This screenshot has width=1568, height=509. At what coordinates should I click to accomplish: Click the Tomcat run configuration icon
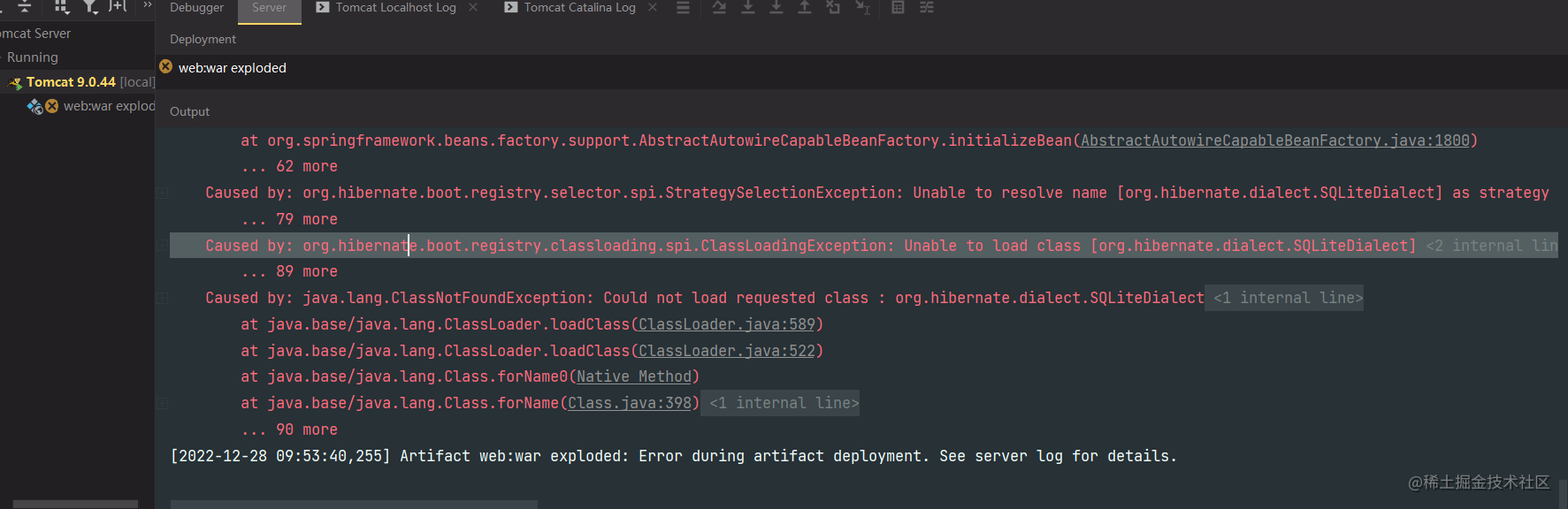click(16, 83)
